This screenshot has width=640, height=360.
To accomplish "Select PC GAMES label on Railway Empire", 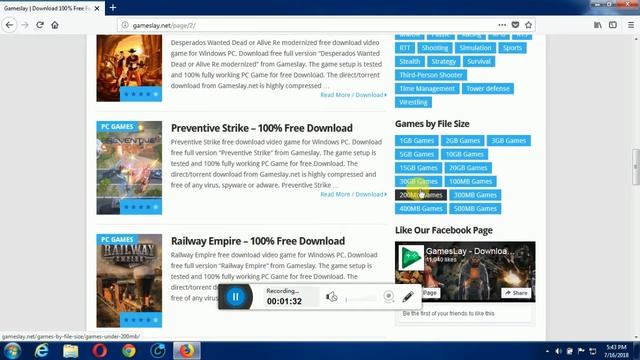I will pos(117,240).
